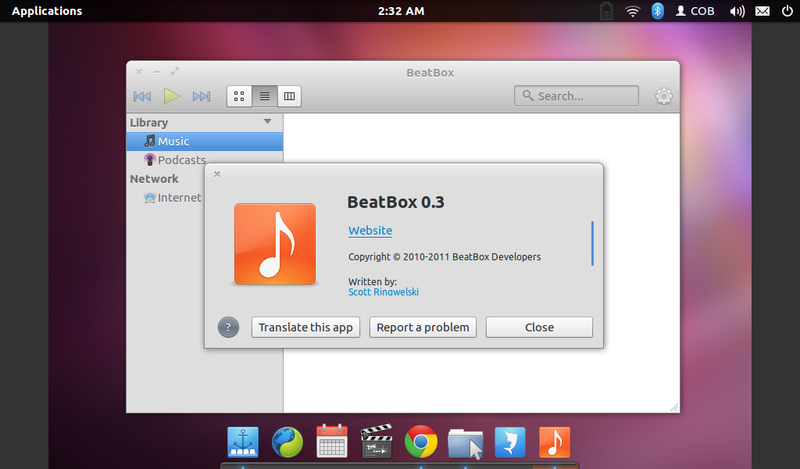This screenshot has height=469, width=800.
Task: Open the files folder in dock
Action: 465,443
